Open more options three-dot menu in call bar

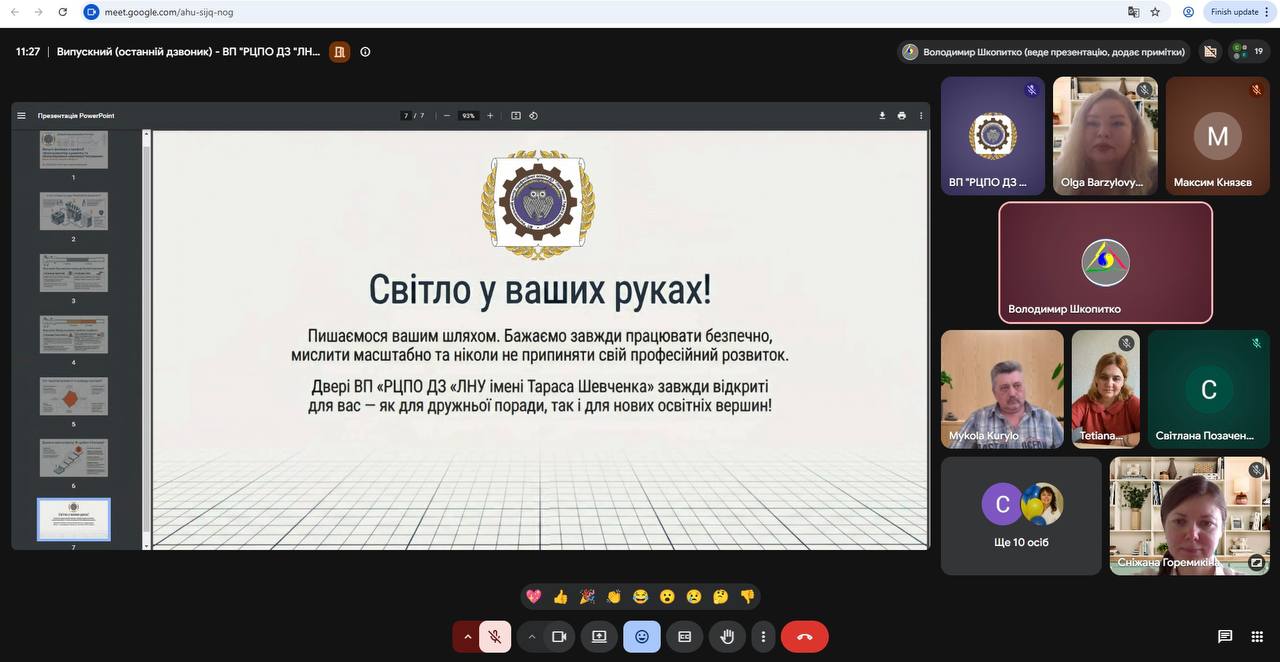point(763,637)
